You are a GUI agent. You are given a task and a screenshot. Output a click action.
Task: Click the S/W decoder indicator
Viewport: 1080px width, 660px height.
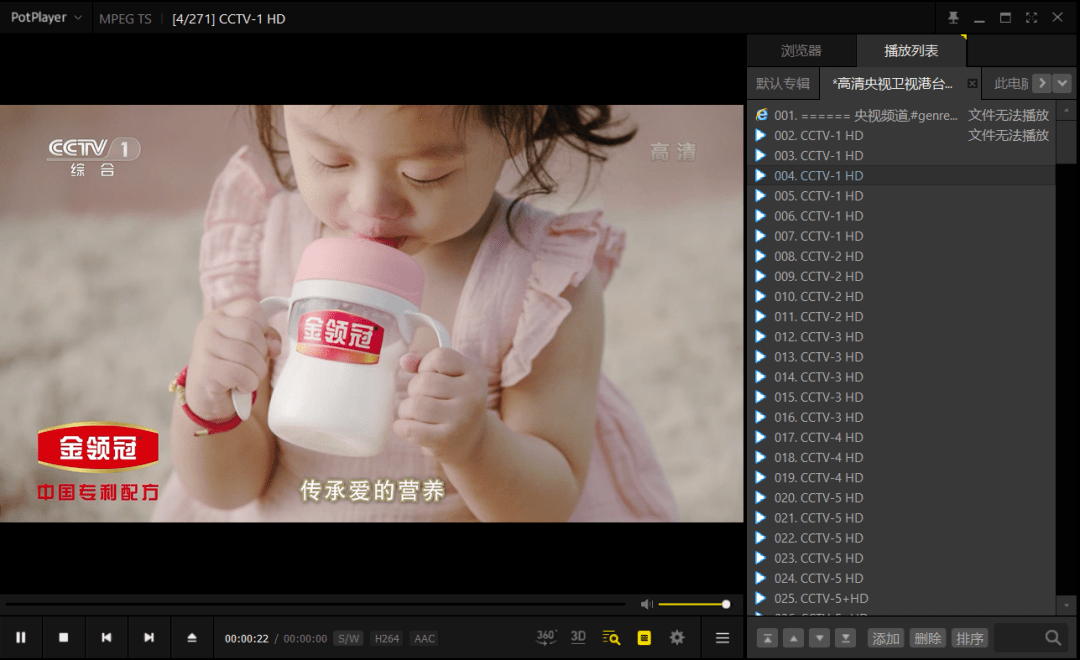coord(349,639)
